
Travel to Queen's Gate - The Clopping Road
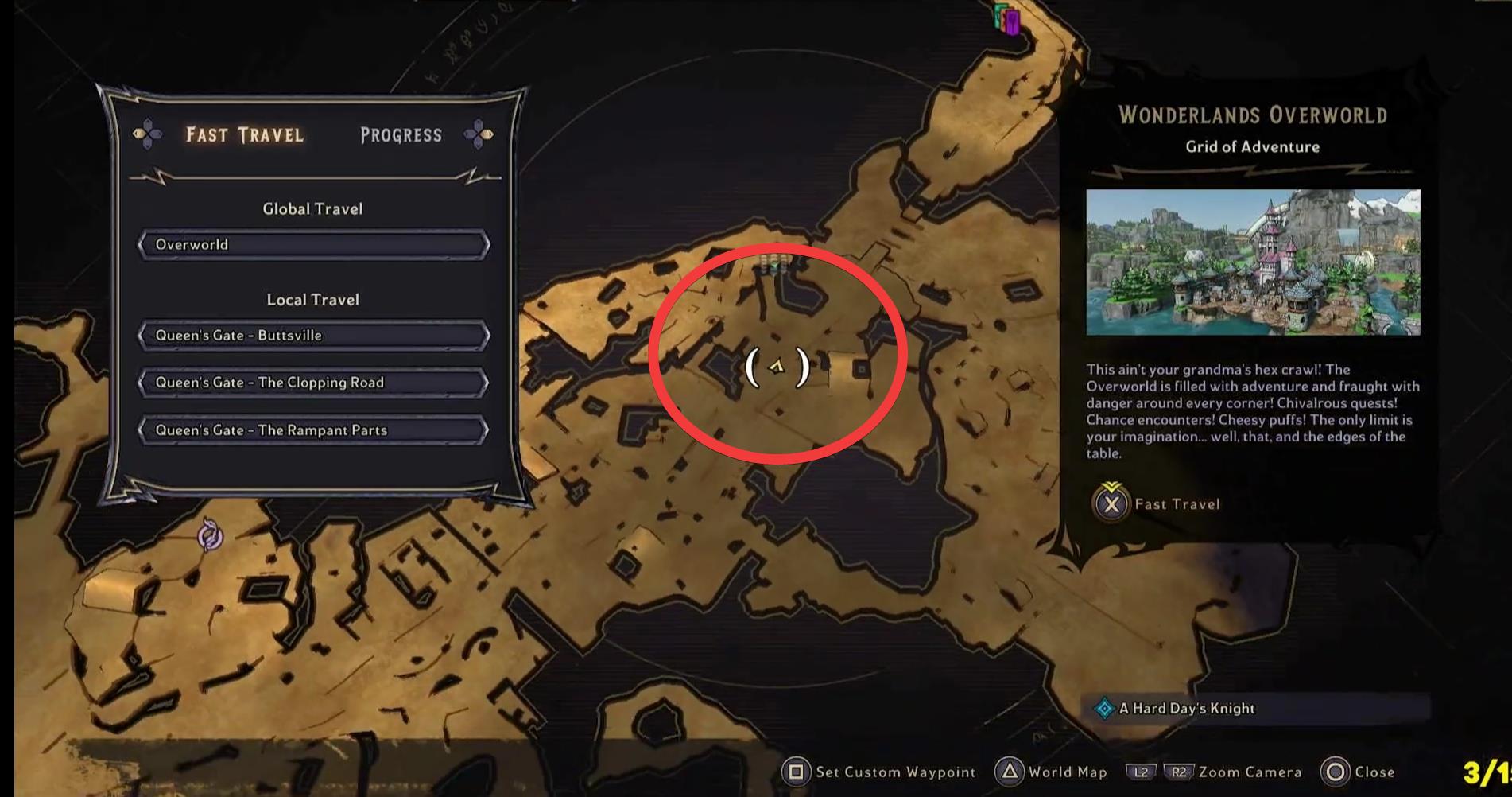click(313, 382)
